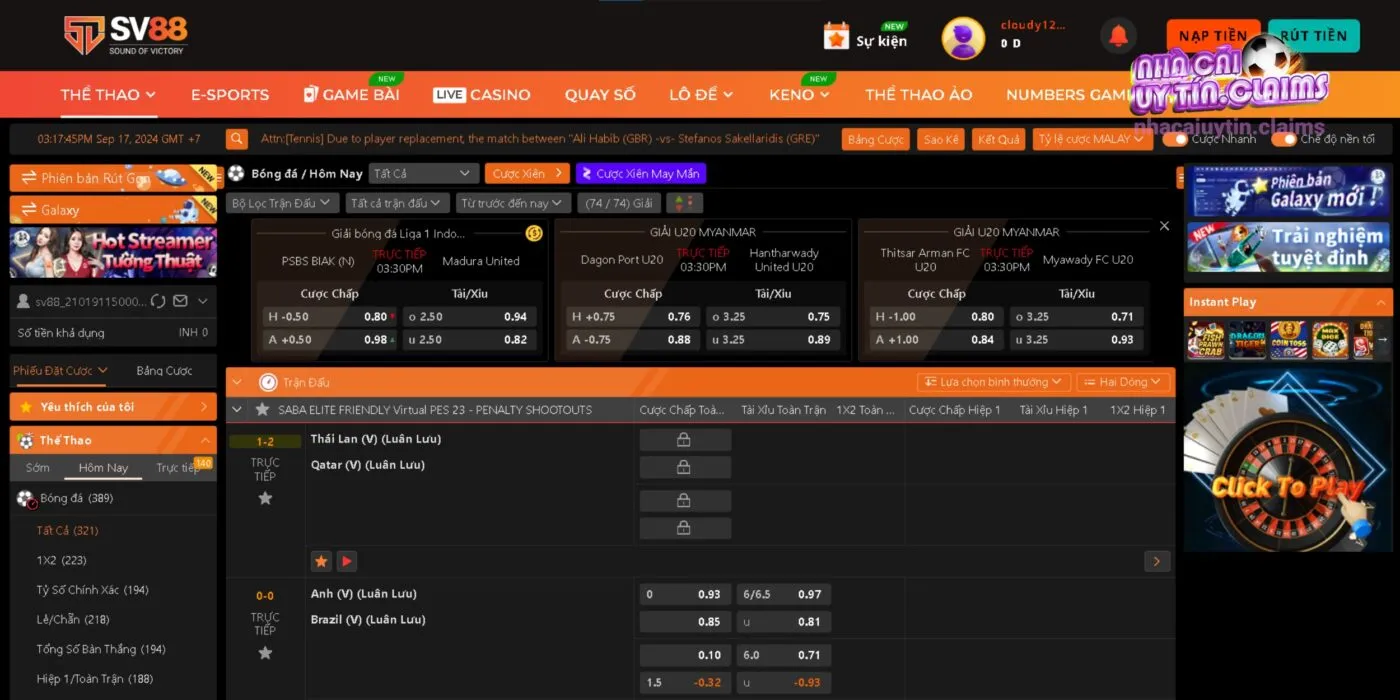Screen dimensions: 1400x700
Task: Click the orange search magnifier icon
Action: (x=236, y=139)
